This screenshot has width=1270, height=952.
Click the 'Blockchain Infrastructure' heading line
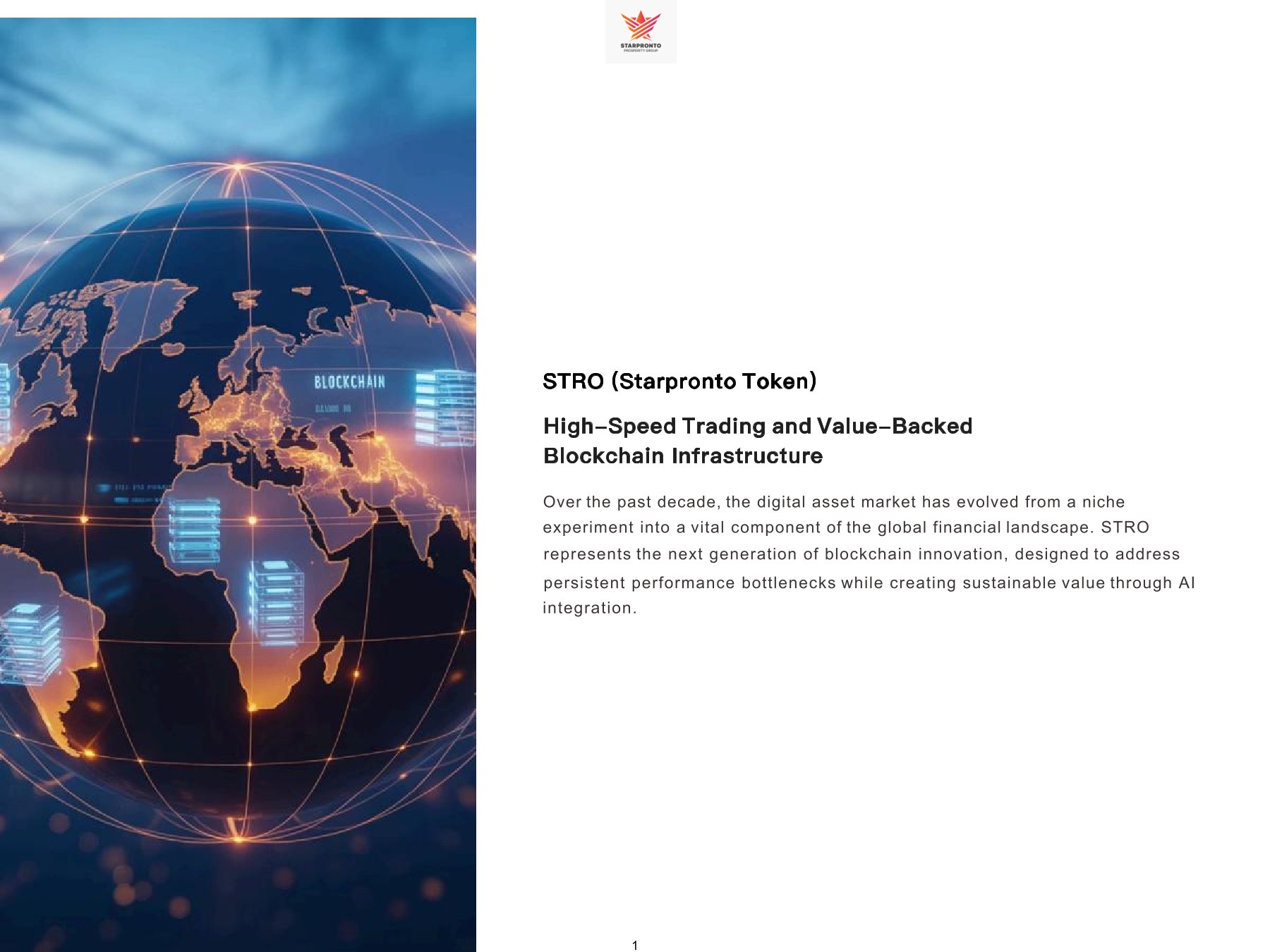point(682,456)
